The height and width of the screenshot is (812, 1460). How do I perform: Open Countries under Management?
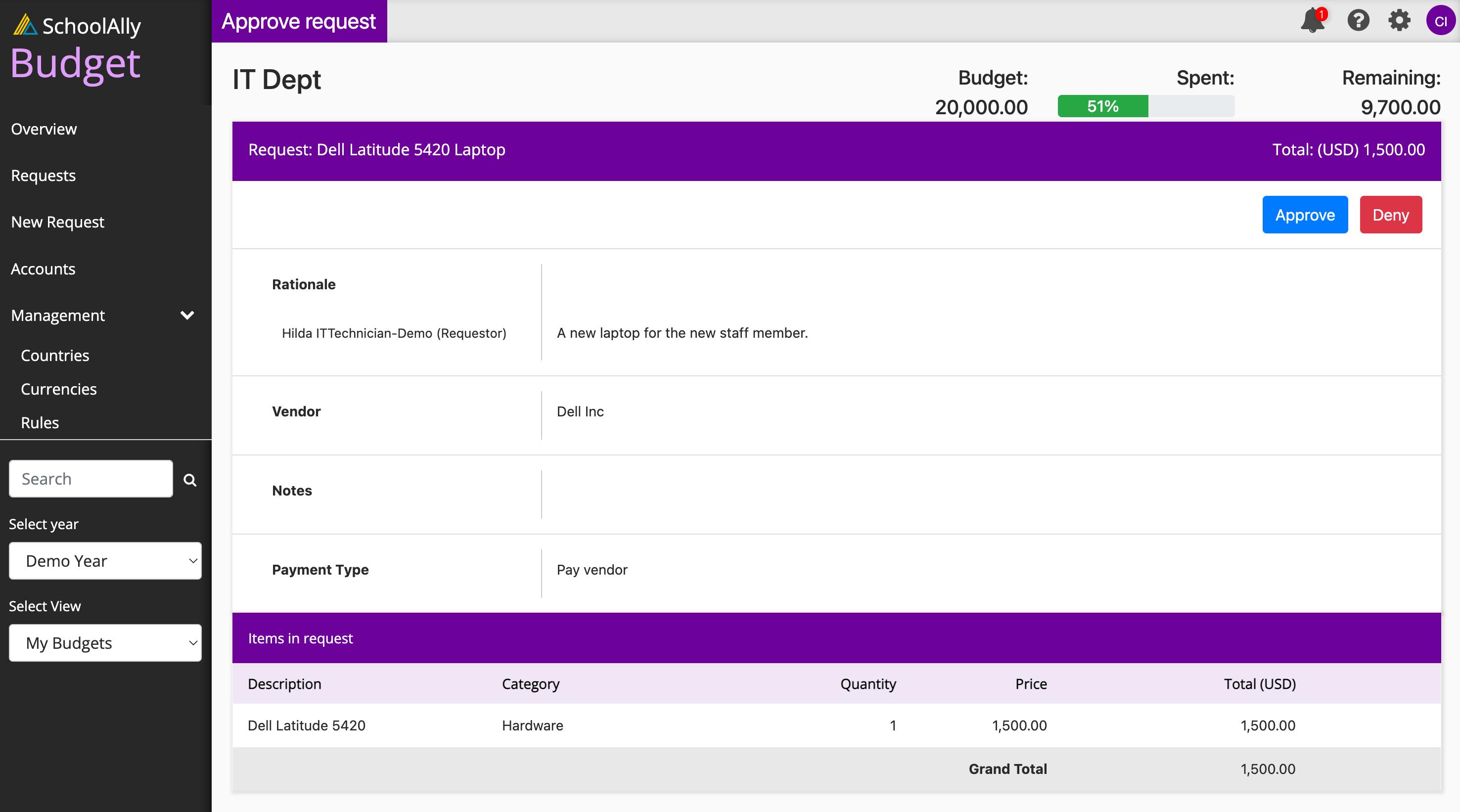[55, 355]
